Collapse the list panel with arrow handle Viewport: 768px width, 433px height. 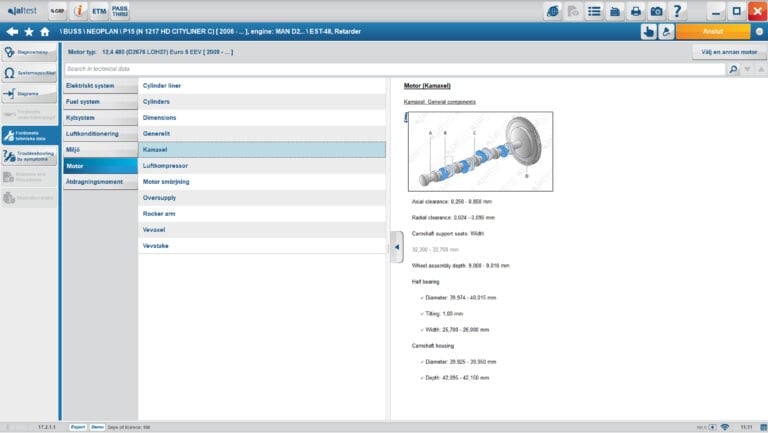pyautogui.click(x=396, y=246)
